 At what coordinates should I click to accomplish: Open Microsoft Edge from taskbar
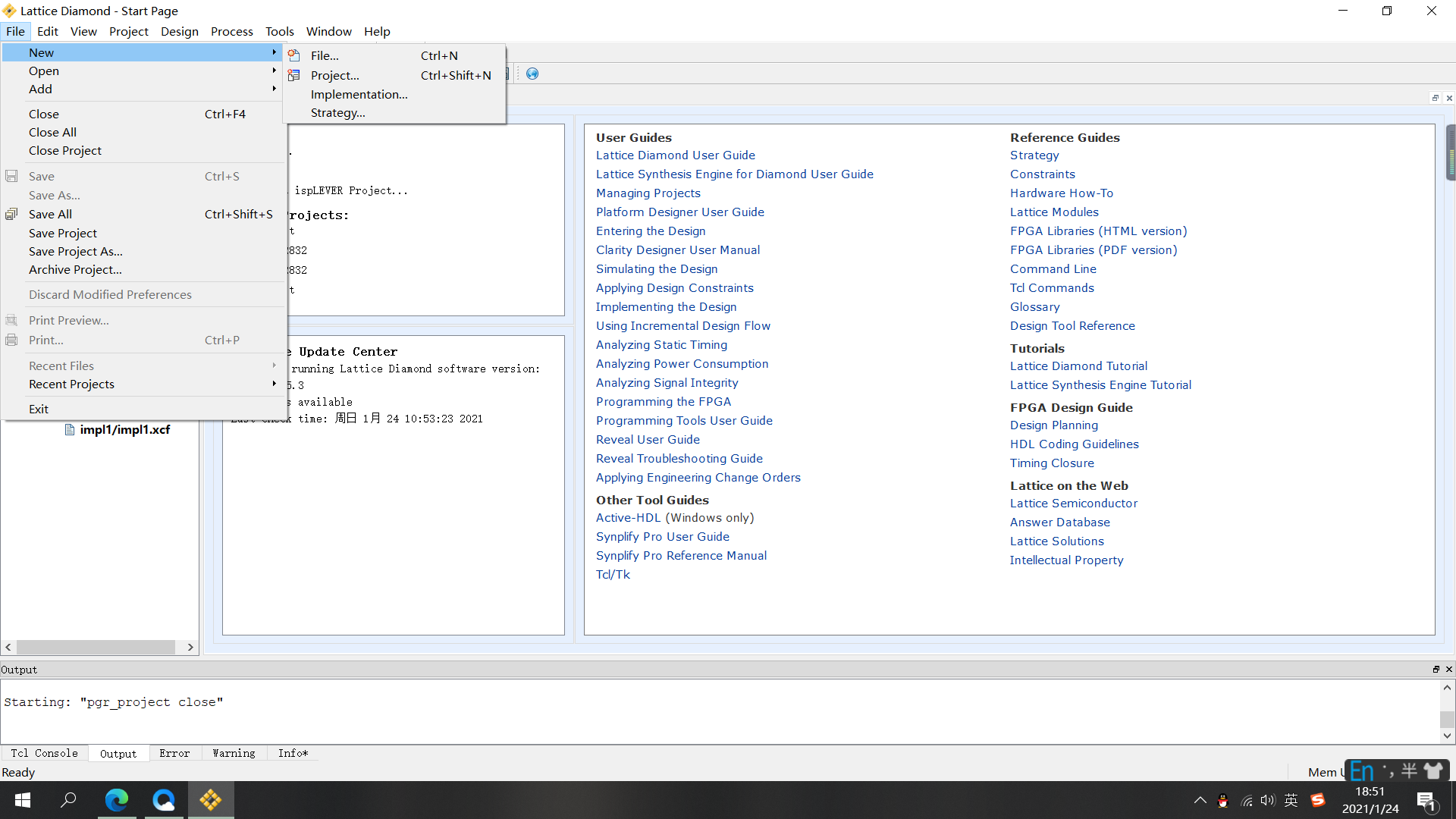click(117, 799)
